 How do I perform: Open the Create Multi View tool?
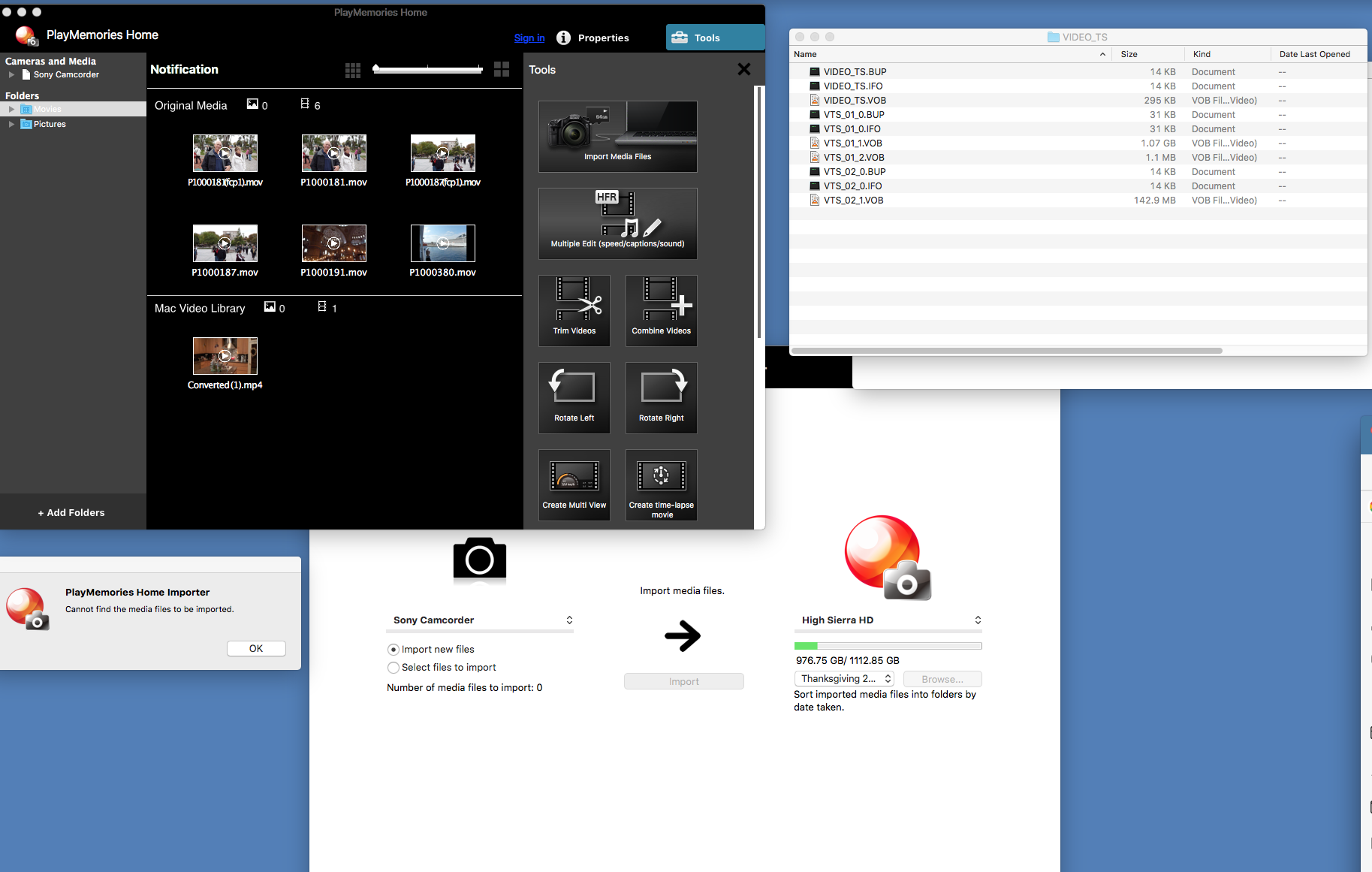(x=574, y=485)
